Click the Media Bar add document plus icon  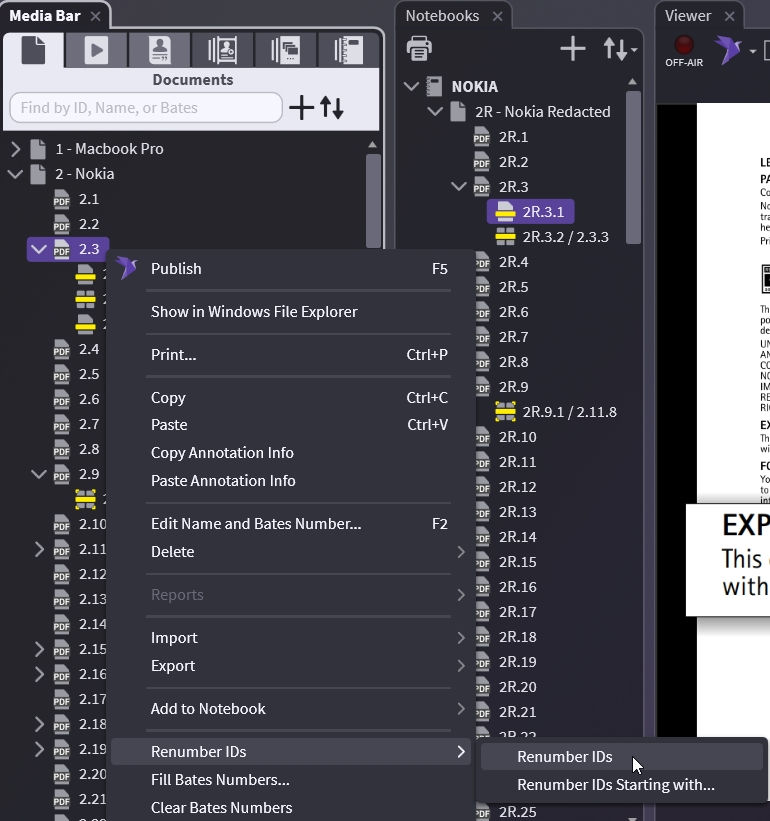tap(301, 108)
